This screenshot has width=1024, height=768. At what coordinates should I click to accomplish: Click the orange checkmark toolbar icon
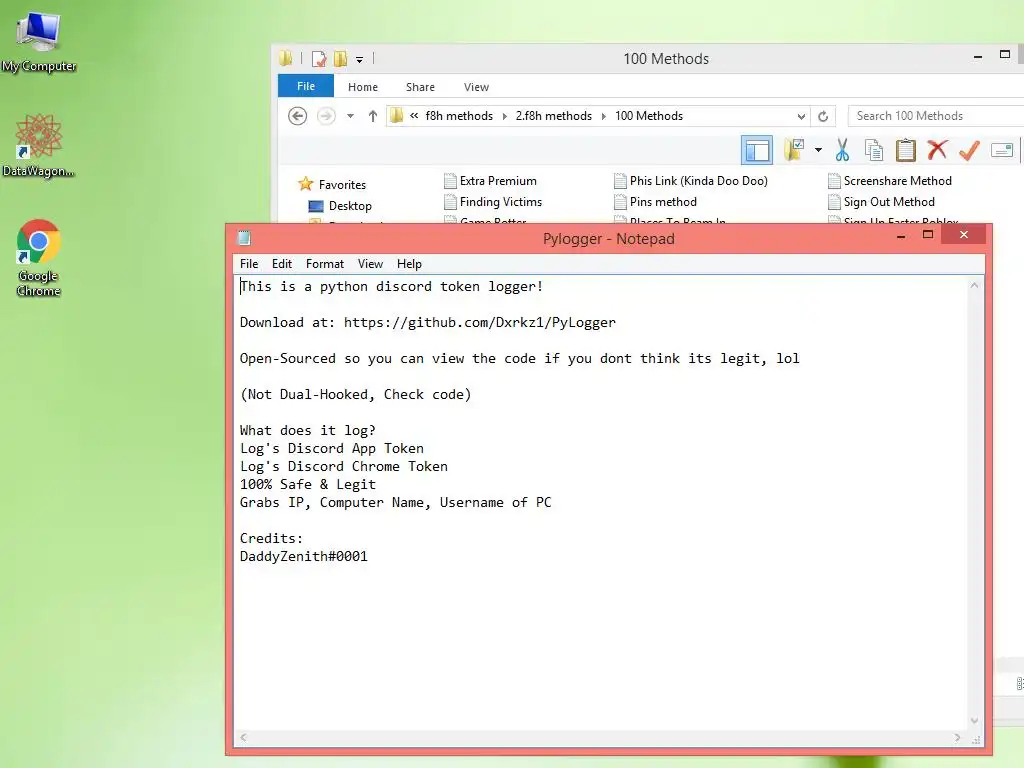[969, 150]
